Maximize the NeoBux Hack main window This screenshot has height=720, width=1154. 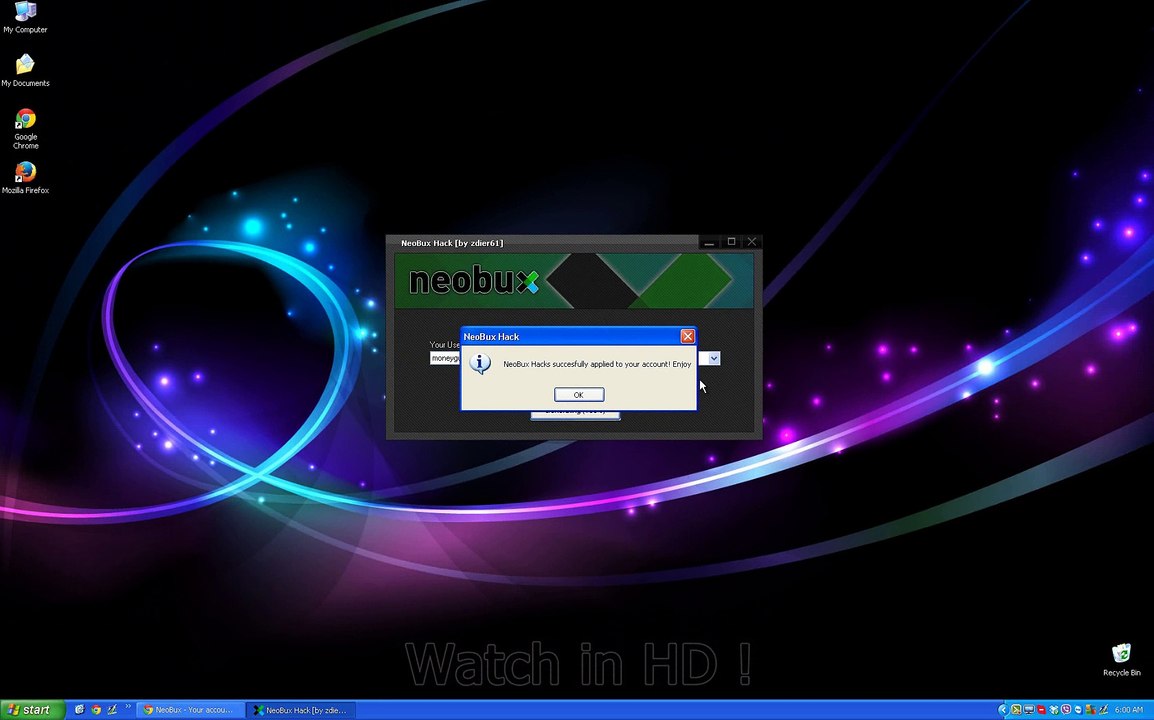[731, 241]
